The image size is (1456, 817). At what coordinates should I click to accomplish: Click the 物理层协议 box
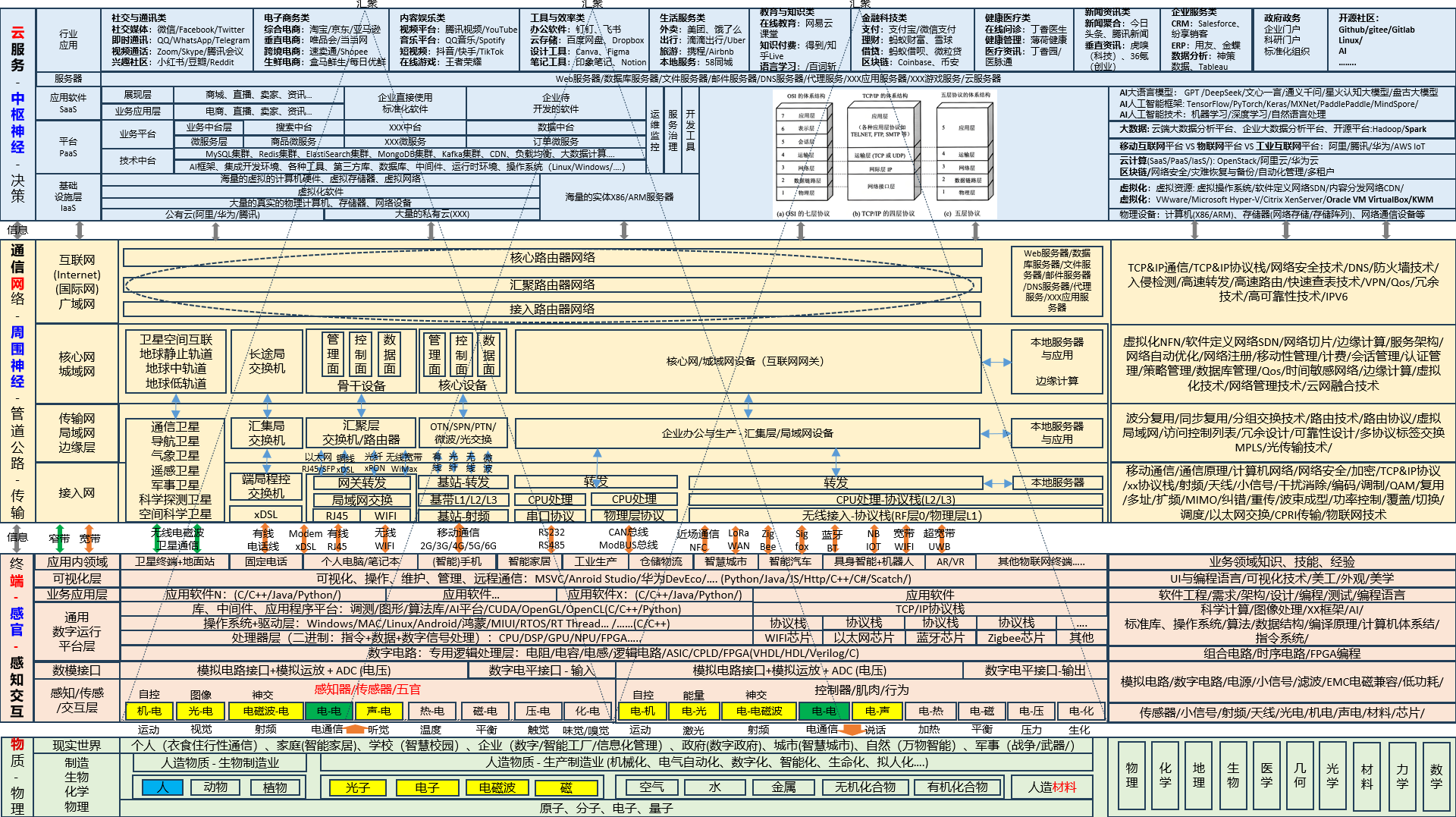(634, 516)
